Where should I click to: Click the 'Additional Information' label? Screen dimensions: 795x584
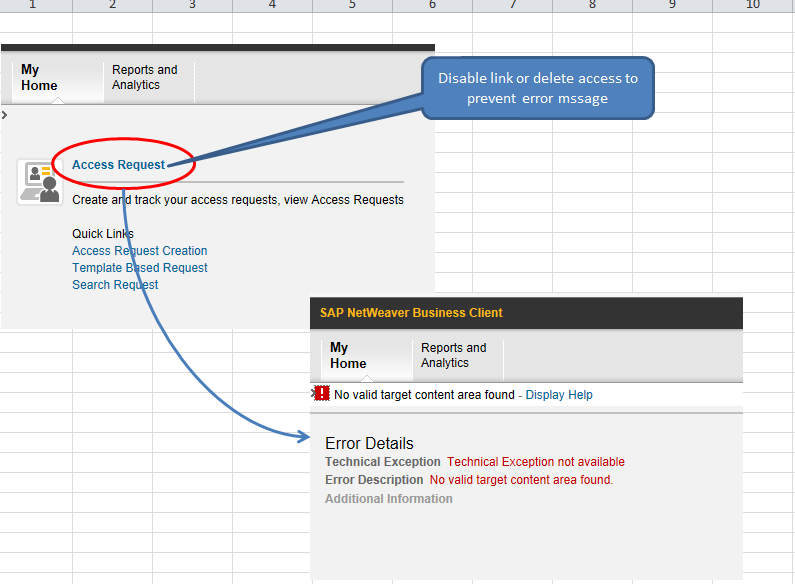(x=389, y=499)
